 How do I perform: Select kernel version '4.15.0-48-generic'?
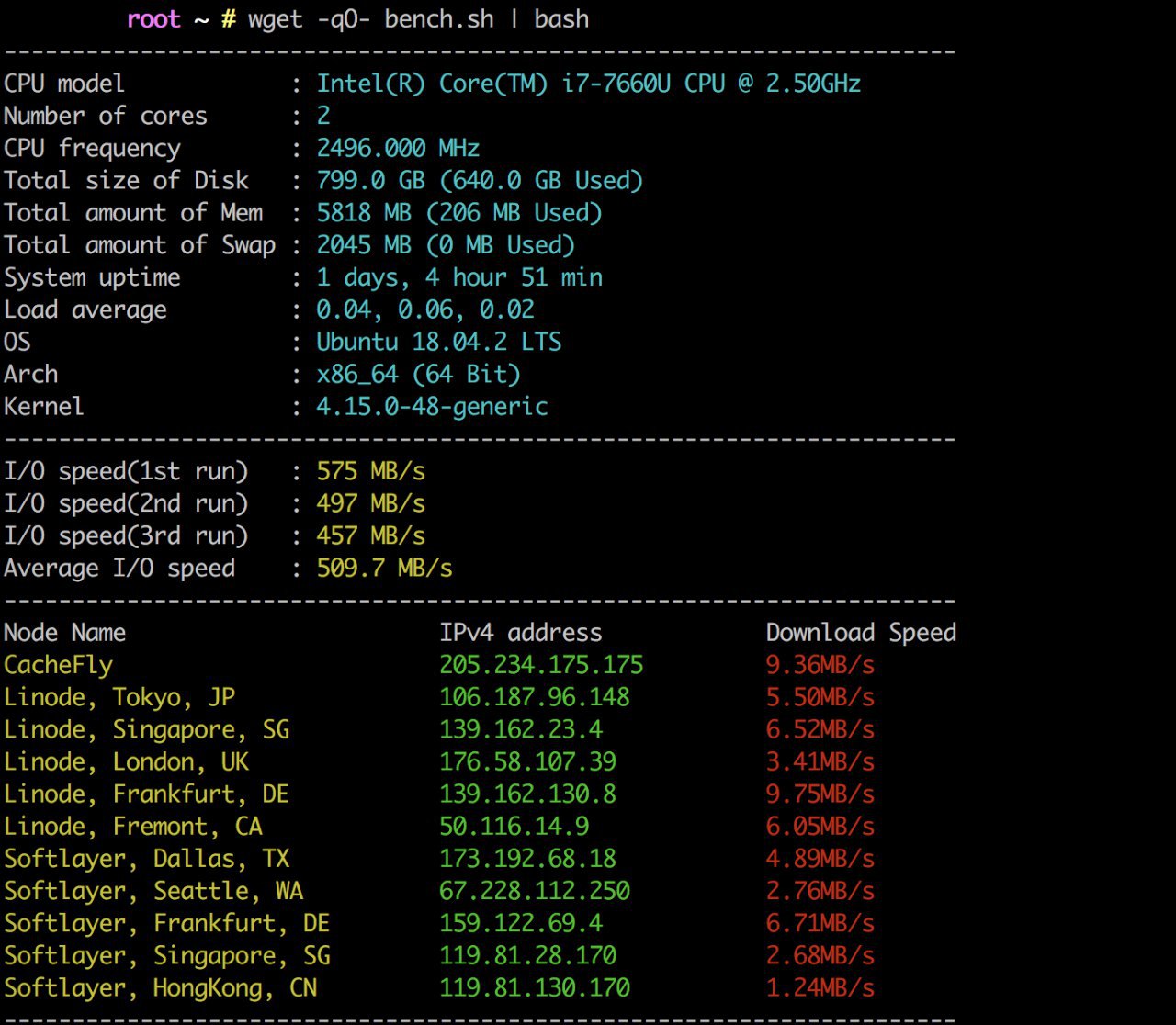432,406
